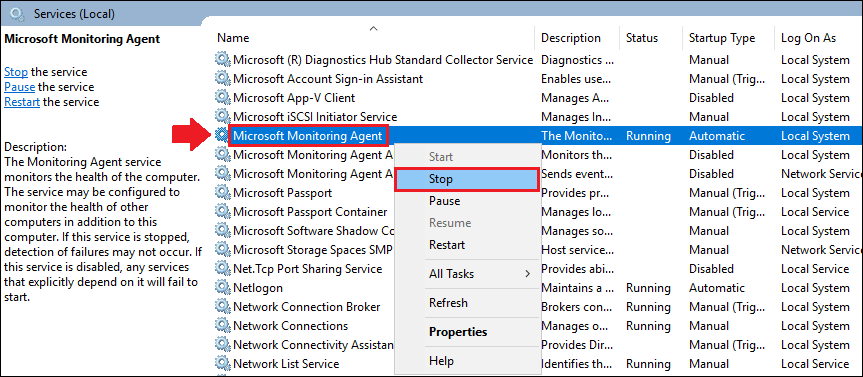
Task: Click gear icon for Microsoft App-V Client
Action: [222, 98]
